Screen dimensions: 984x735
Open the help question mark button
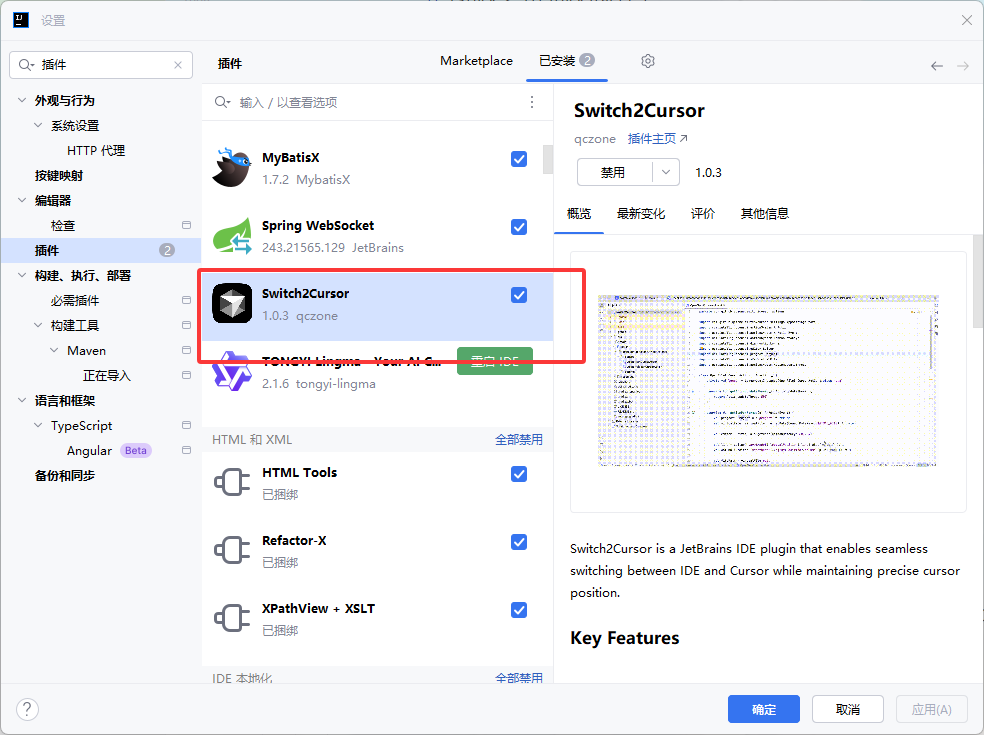pyautogui.click(x=27, y=709)
